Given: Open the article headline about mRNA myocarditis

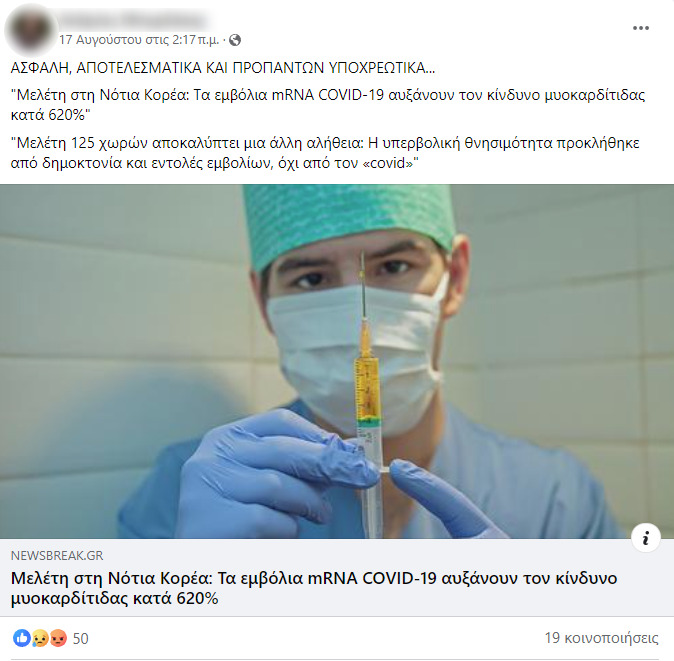Looking at the screenshot, I should pyautogui.click(x=314, y=588).
